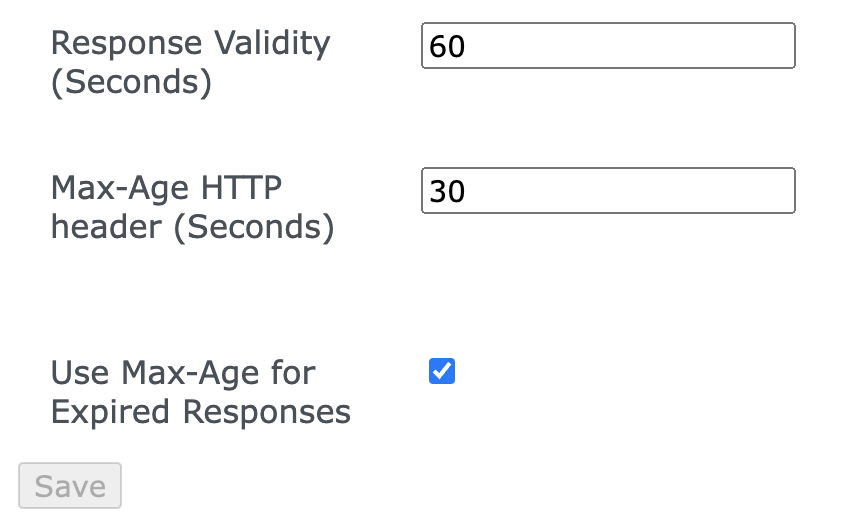This screenshot has width=846, height=526.
Task: Focus the field containing the value 30
Action: (608, 191)
